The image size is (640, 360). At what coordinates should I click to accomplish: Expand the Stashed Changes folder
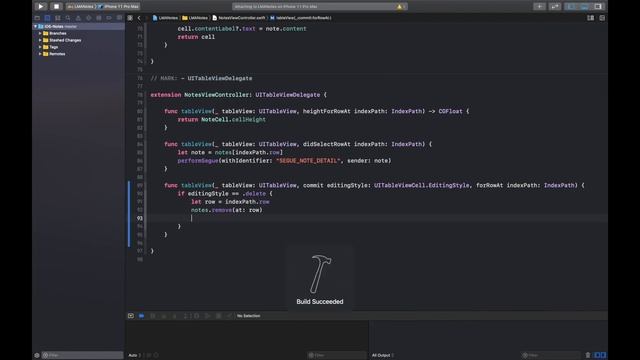pyautogui.click(x=40, y=40)
